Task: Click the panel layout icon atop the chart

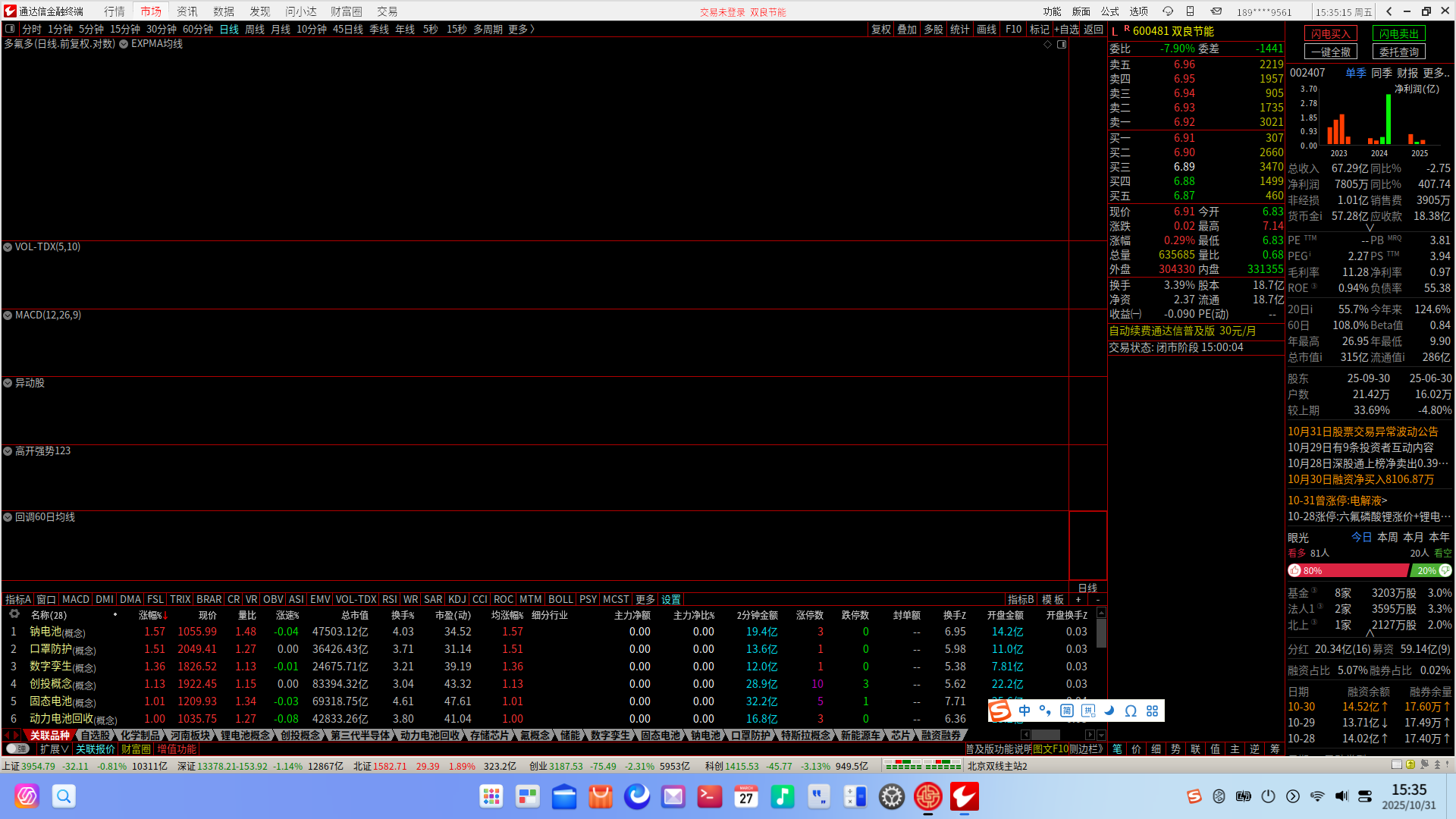Action: (1062, 44)
